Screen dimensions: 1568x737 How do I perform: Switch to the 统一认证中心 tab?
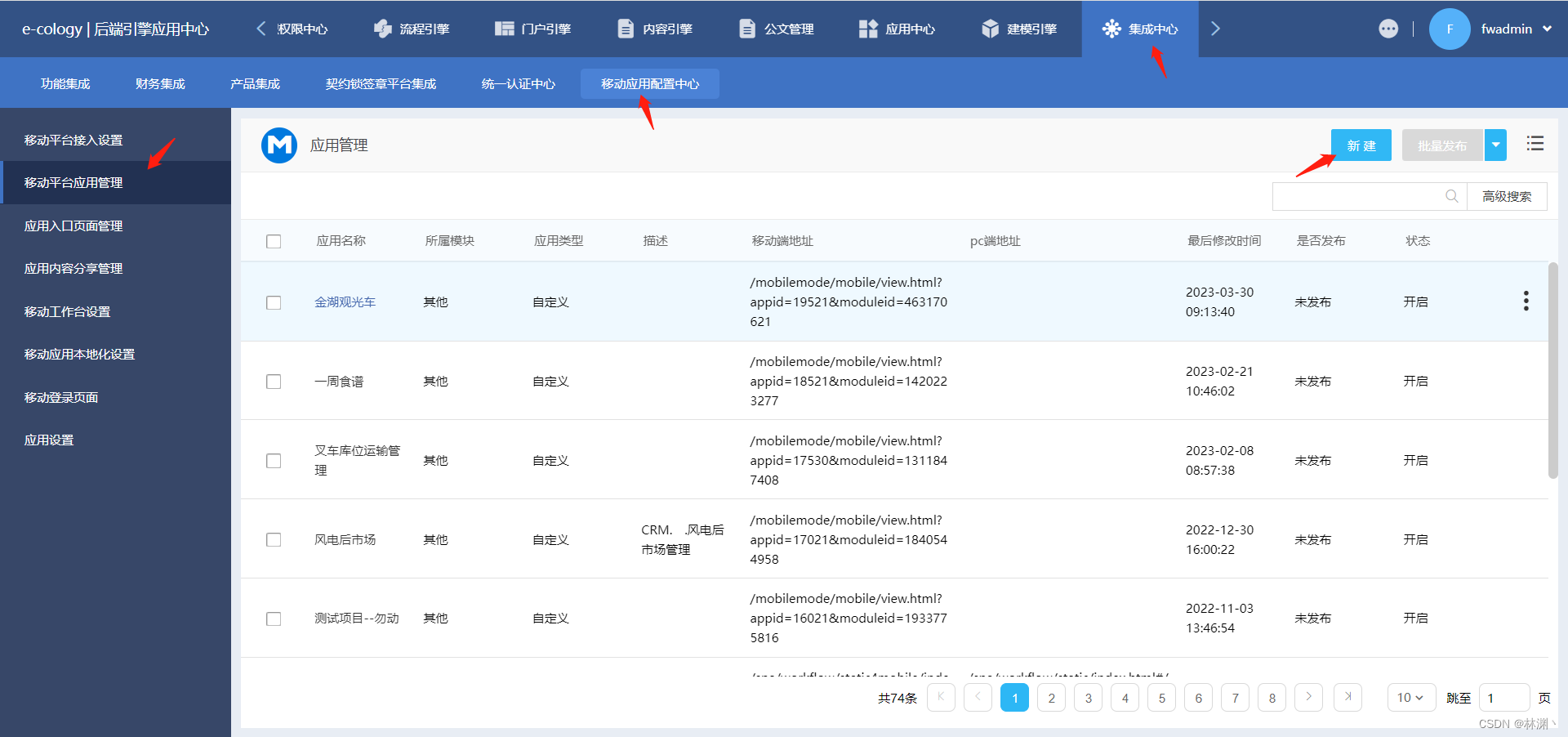(519, 83)
